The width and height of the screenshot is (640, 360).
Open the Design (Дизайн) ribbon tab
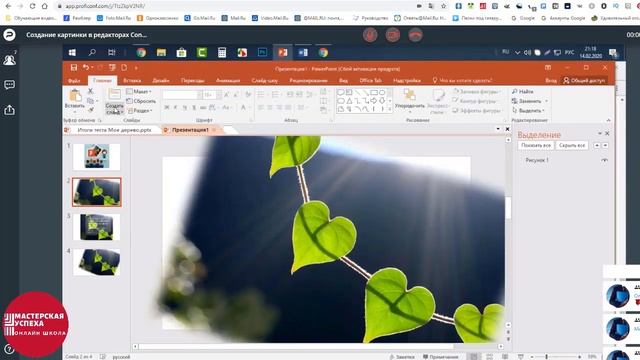point(161,81)
